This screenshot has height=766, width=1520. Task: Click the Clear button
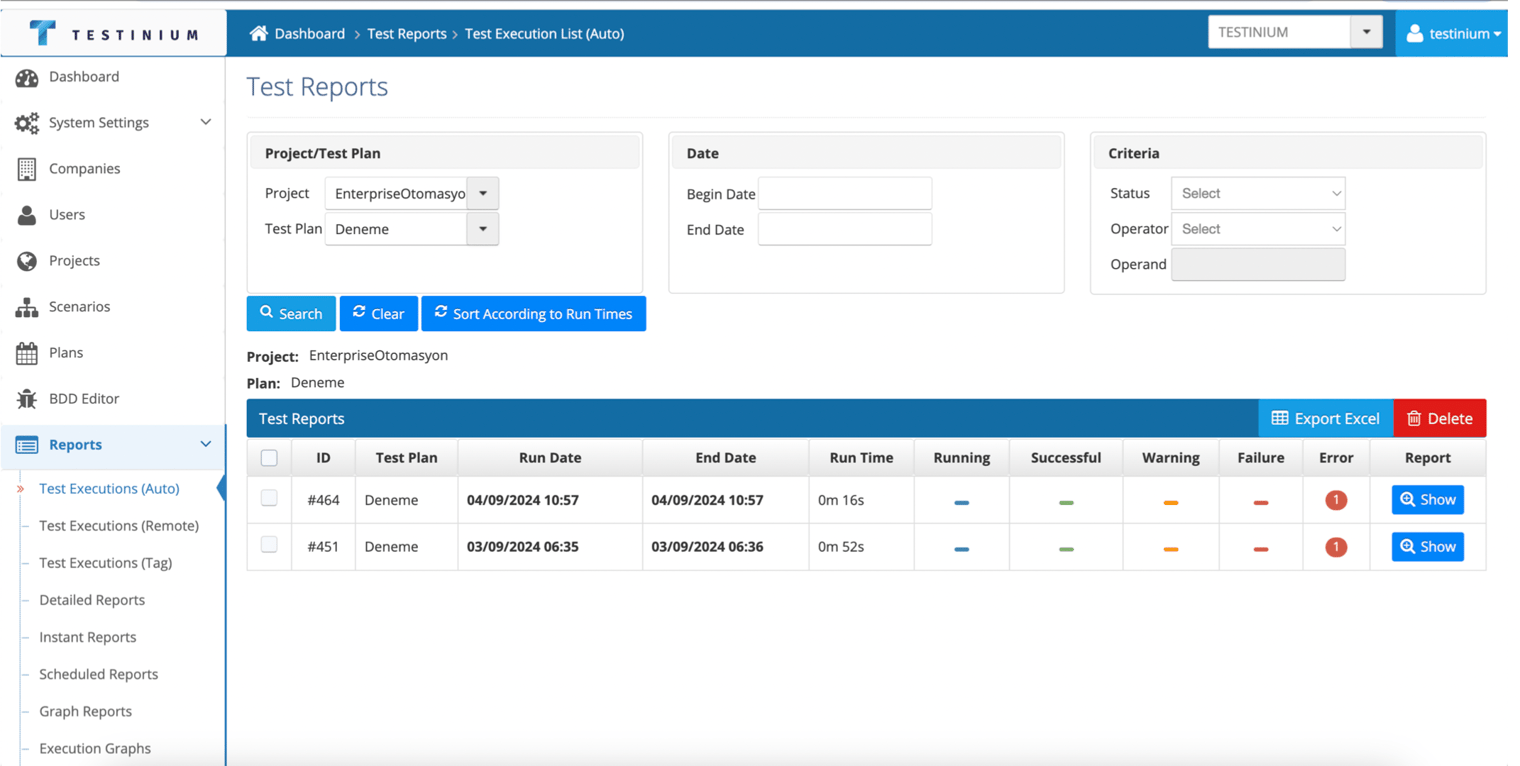pyautogui.click(x=379, y=314)
